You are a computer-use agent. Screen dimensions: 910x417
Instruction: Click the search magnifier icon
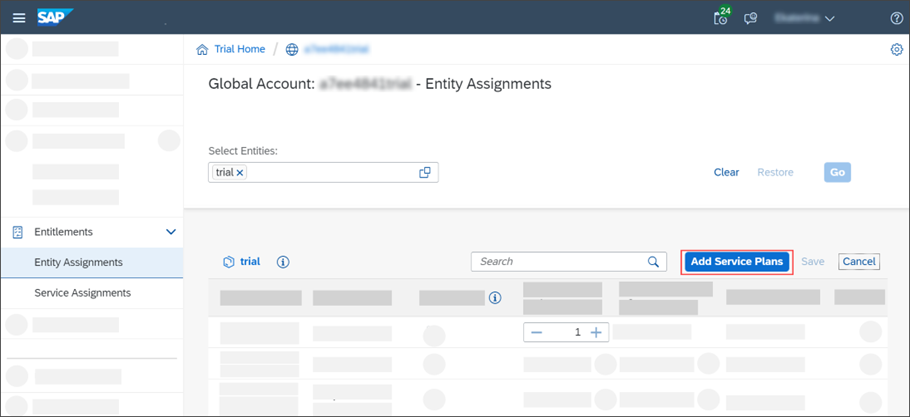[653, 262]
